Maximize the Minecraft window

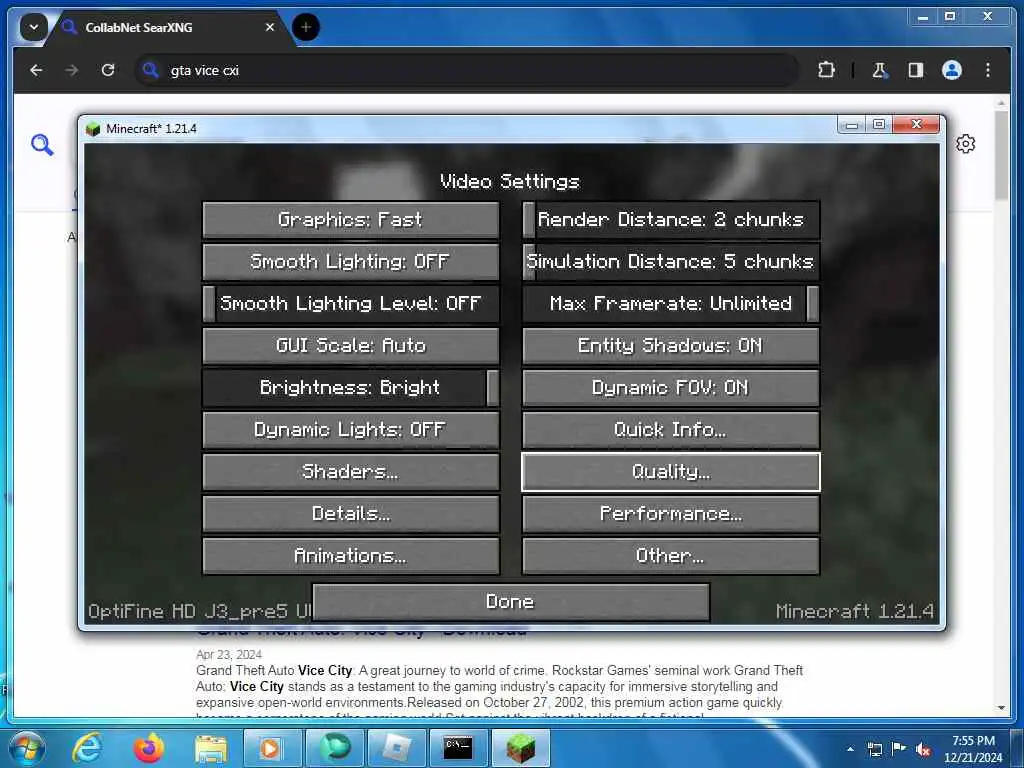[879, 124]
